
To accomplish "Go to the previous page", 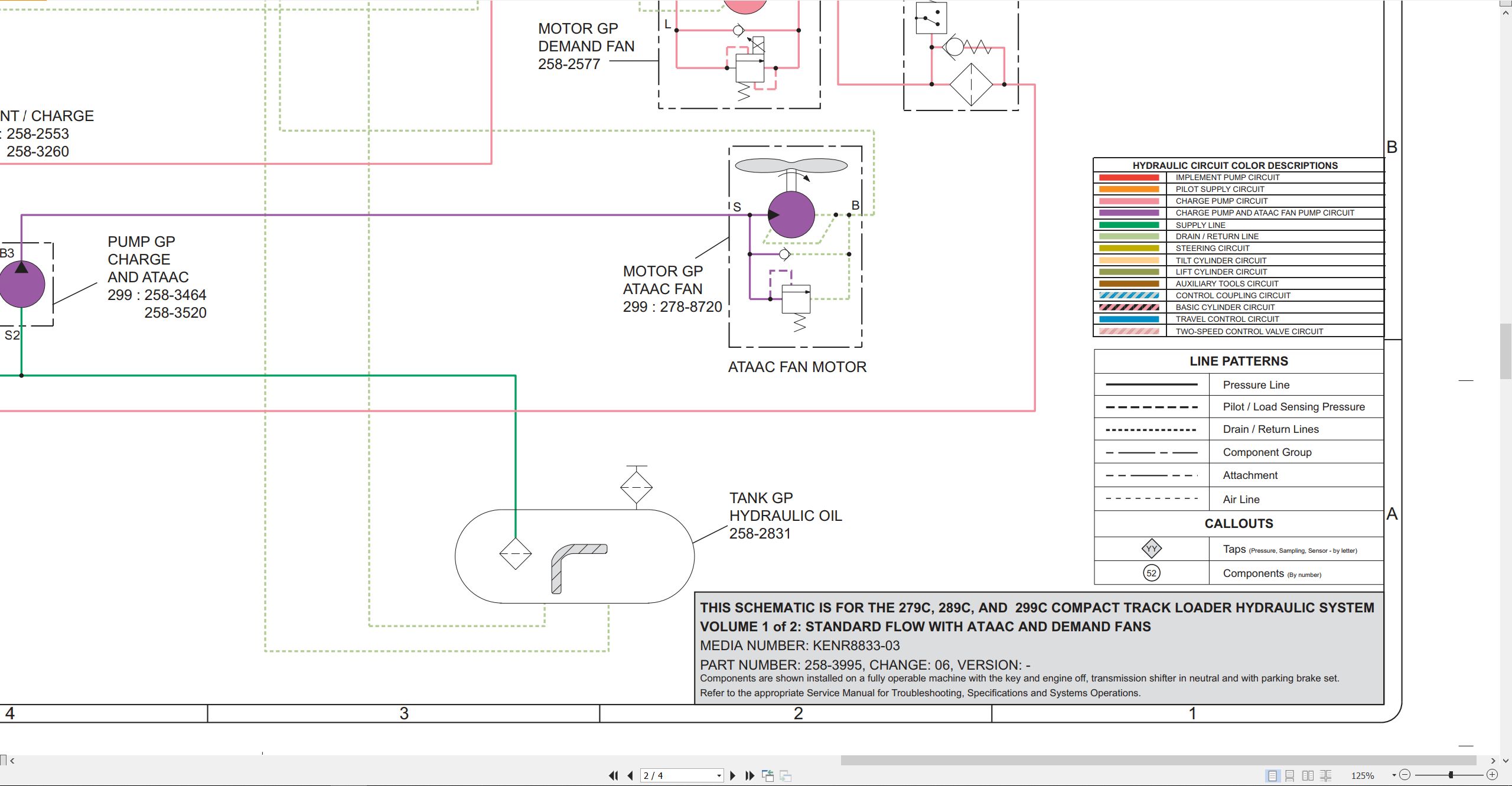I will (630, 775).
